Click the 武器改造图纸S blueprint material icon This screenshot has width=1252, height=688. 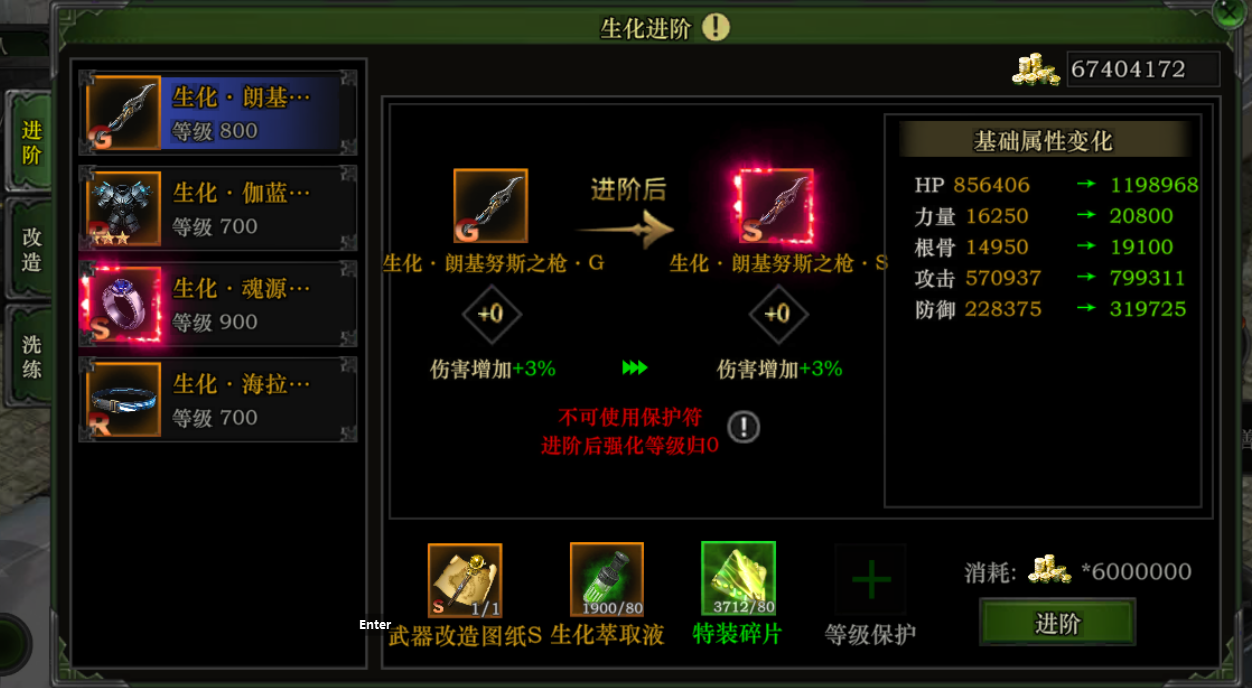pos(465,581)
